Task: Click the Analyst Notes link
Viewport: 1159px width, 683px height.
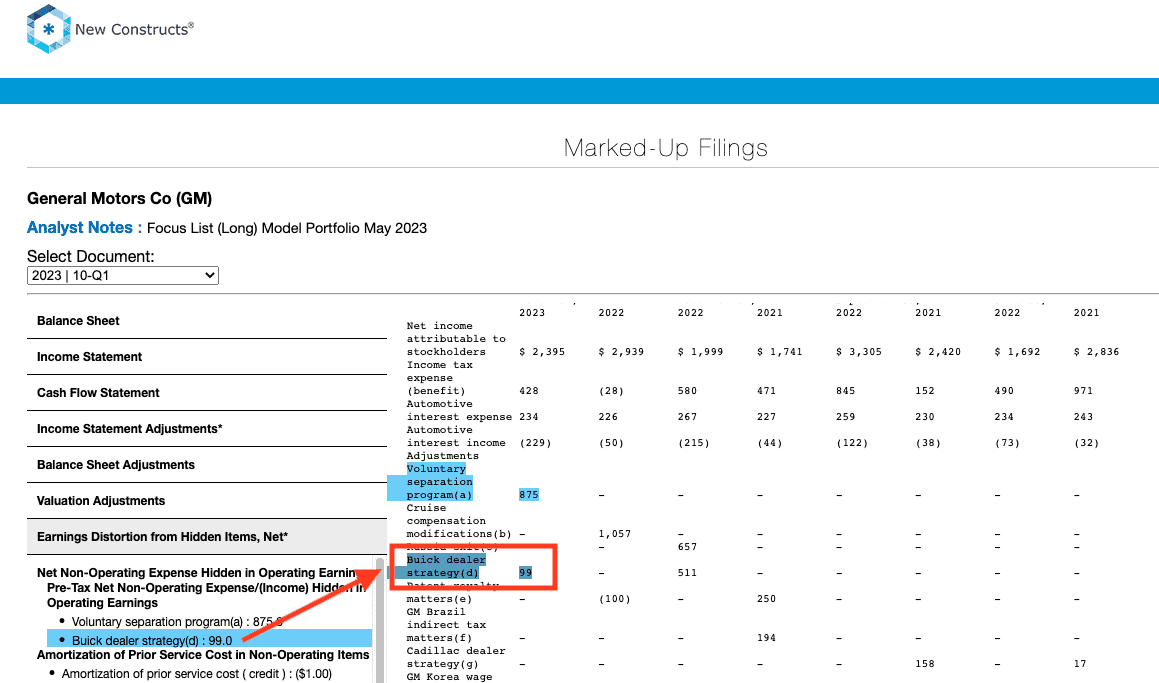Action: tap(84, 228)
